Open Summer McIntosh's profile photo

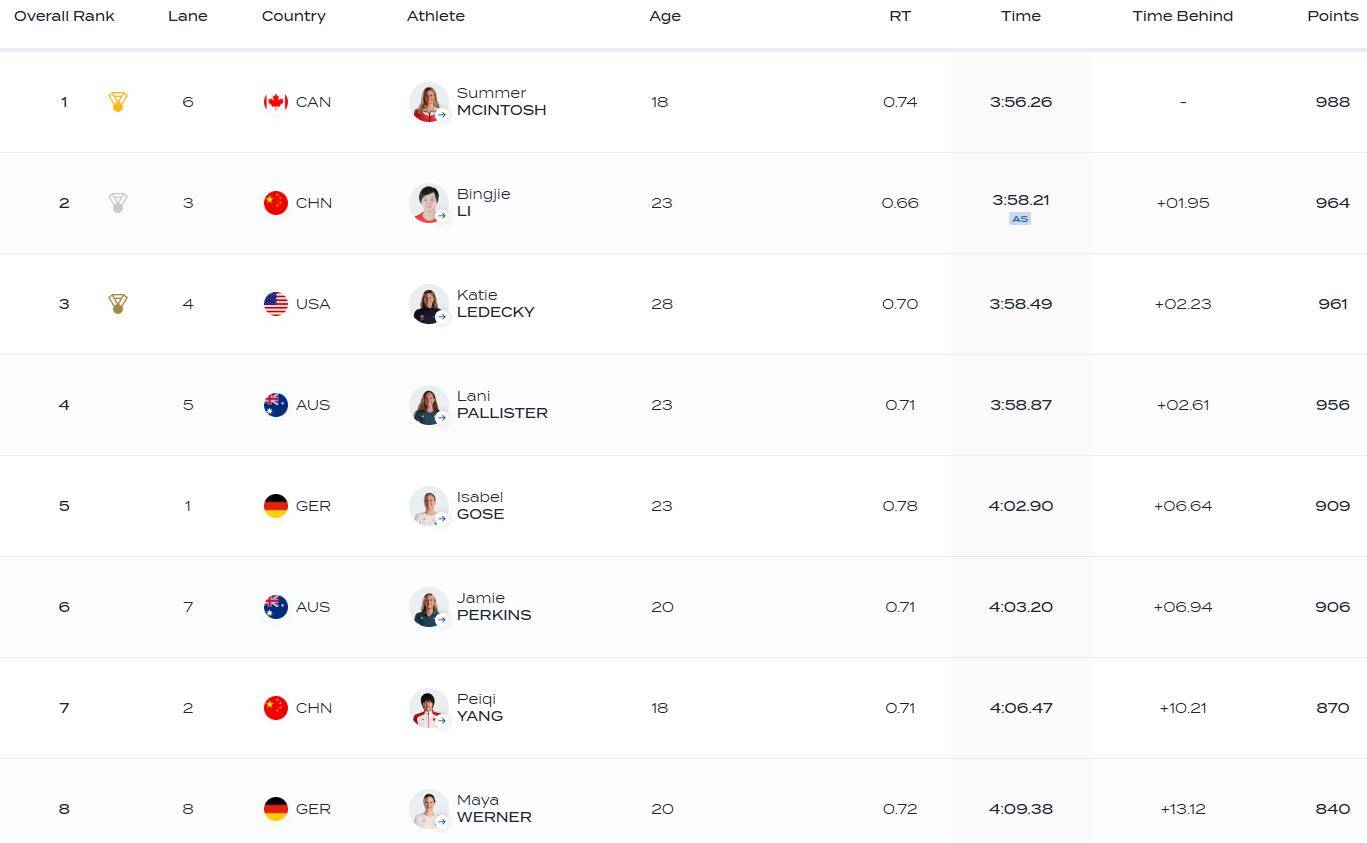pyautogui.click(x=429, y=102)
